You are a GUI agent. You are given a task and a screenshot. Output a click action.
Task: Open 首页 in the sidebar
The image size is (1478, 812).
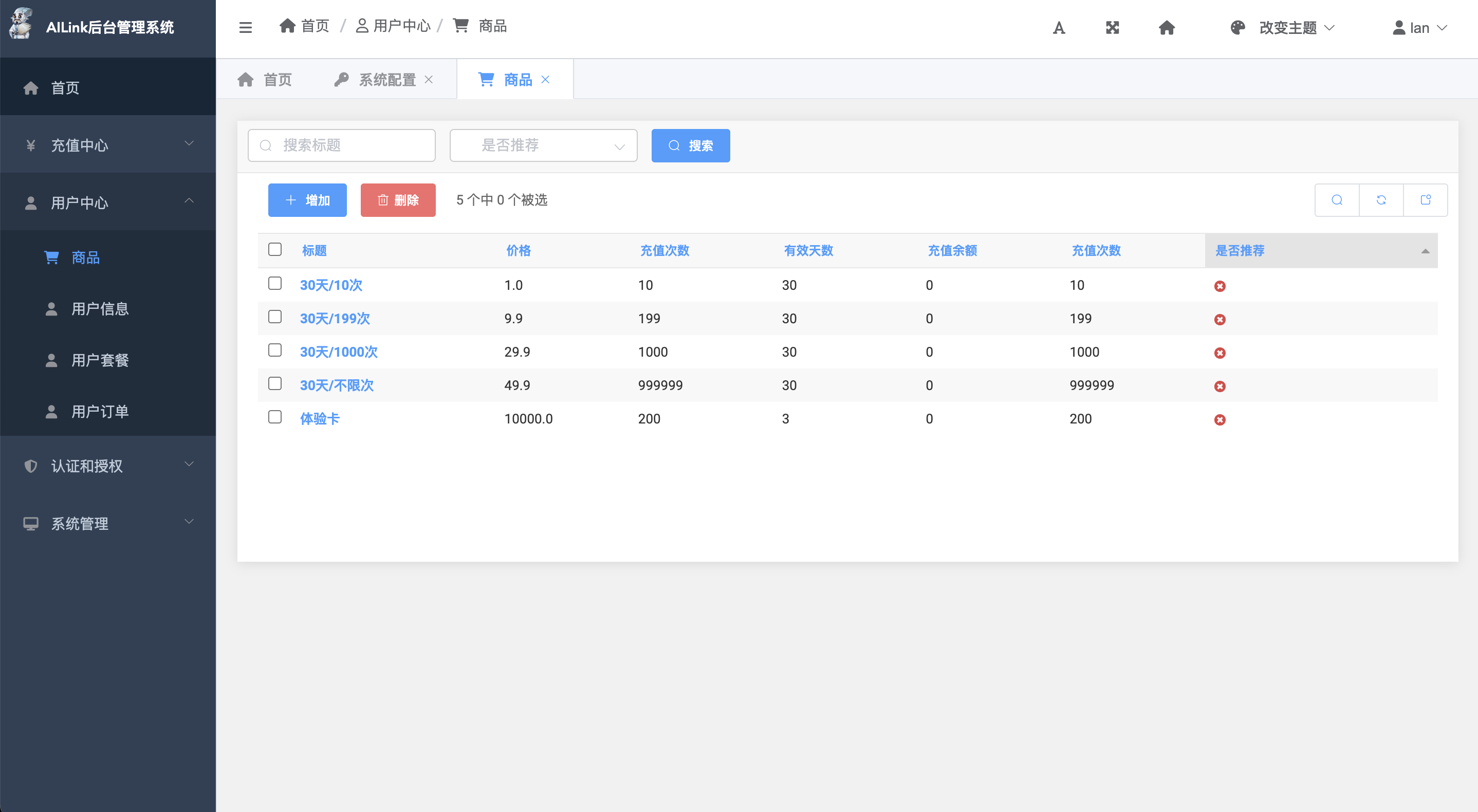click(108, 87)
